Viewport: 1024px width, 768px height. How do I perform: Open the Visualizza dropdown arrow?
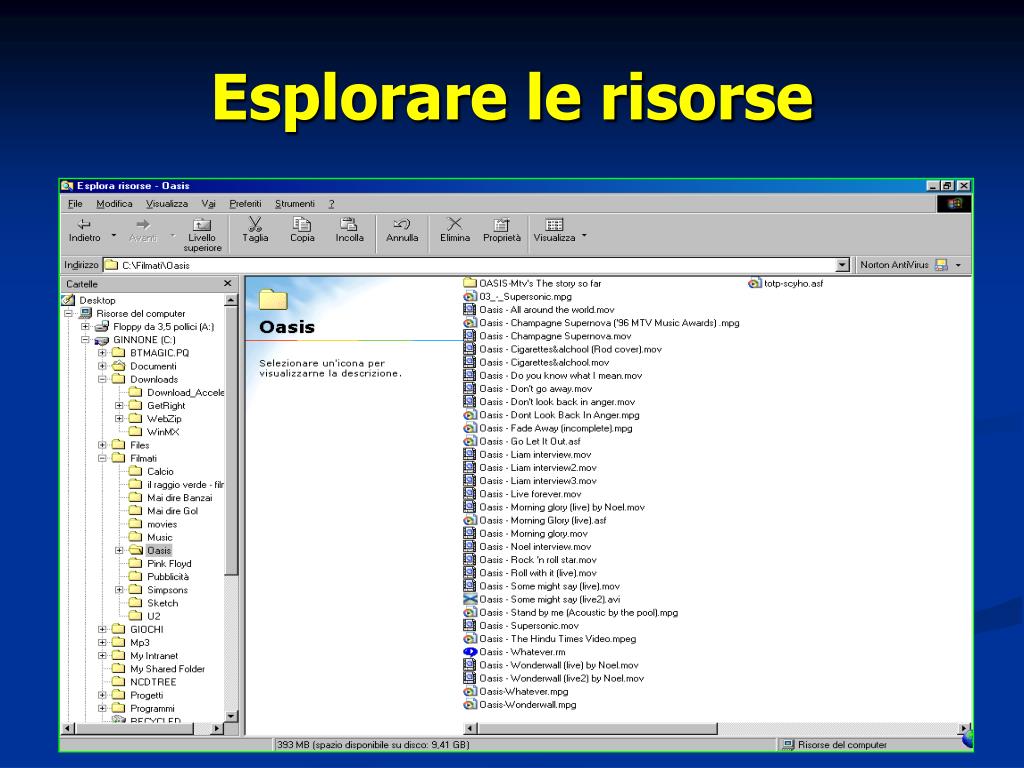coord(584,236)
